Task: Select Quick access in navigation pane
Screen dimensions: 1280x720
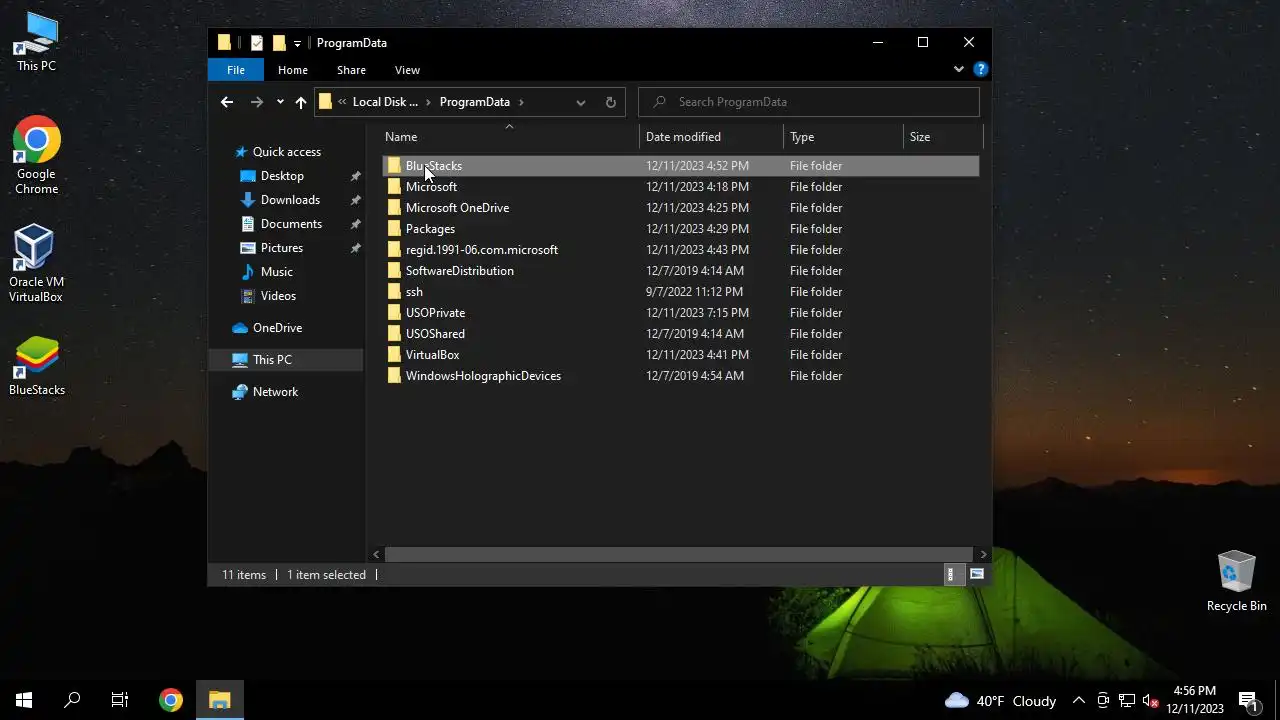Action: coord(286,152)
